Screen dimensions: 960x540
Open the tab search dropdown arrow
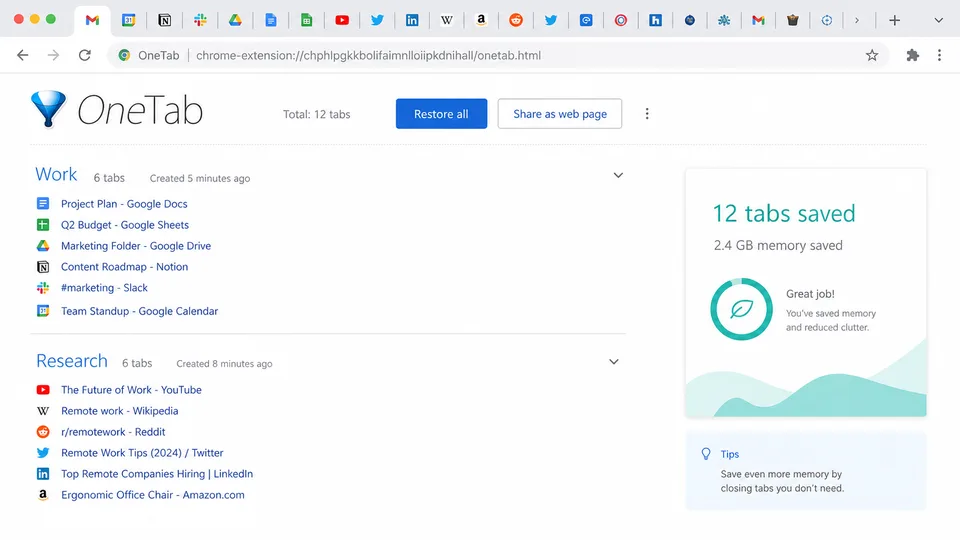(939, 20)
